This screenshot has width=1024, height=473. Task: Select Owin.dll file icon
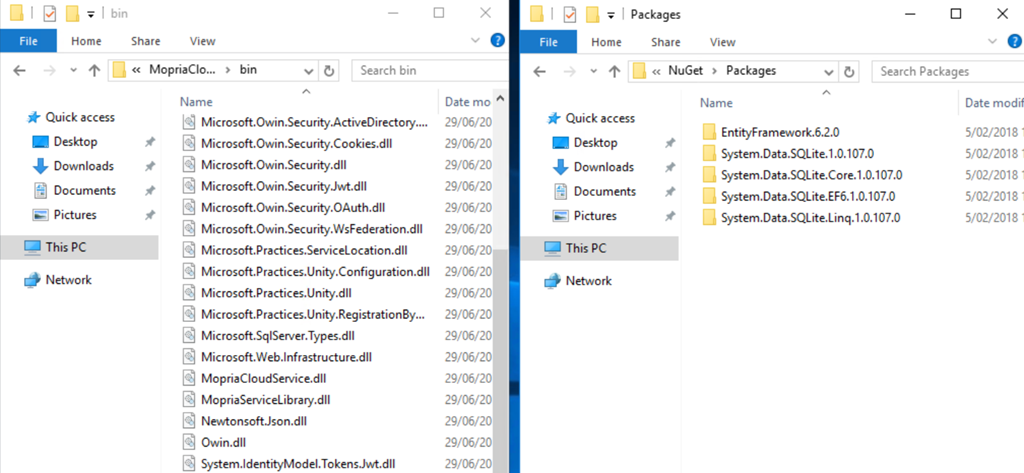click(190, 441)
